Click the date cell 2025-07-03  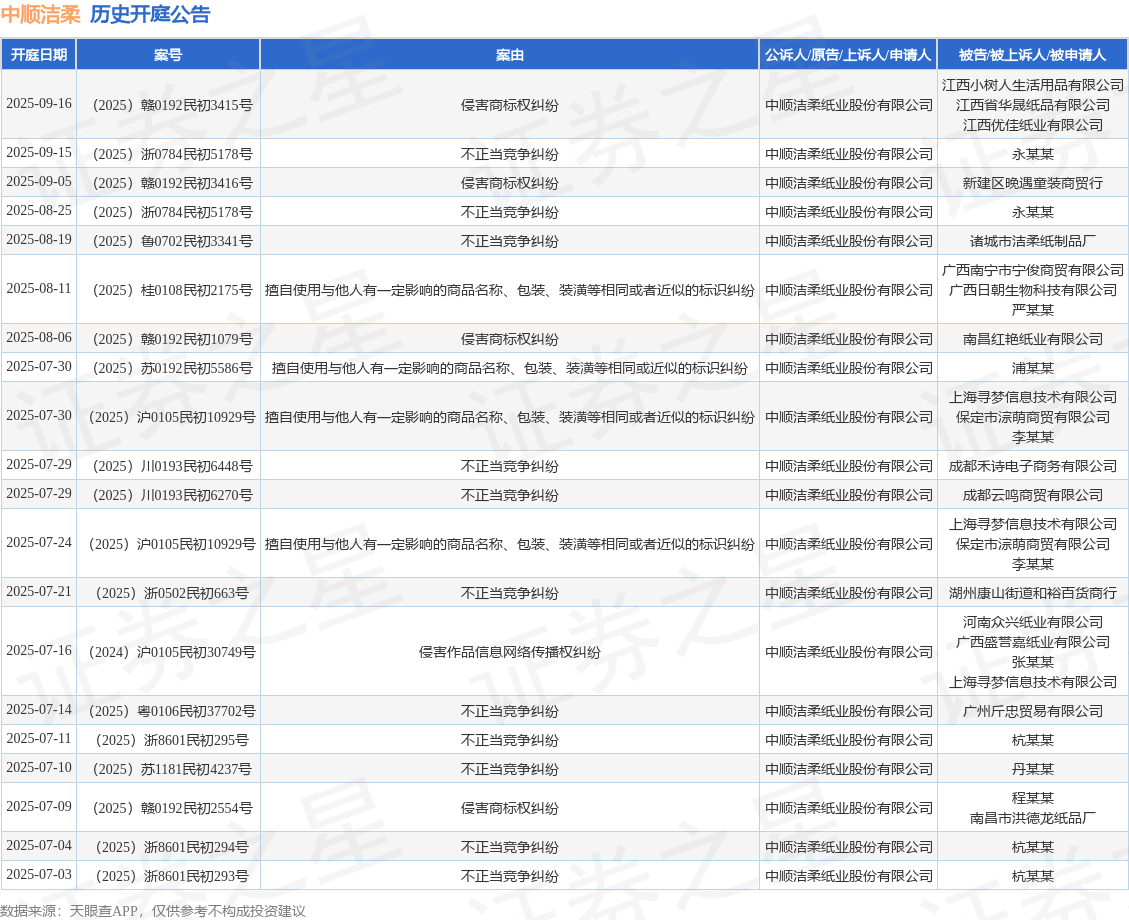[39, 874]
